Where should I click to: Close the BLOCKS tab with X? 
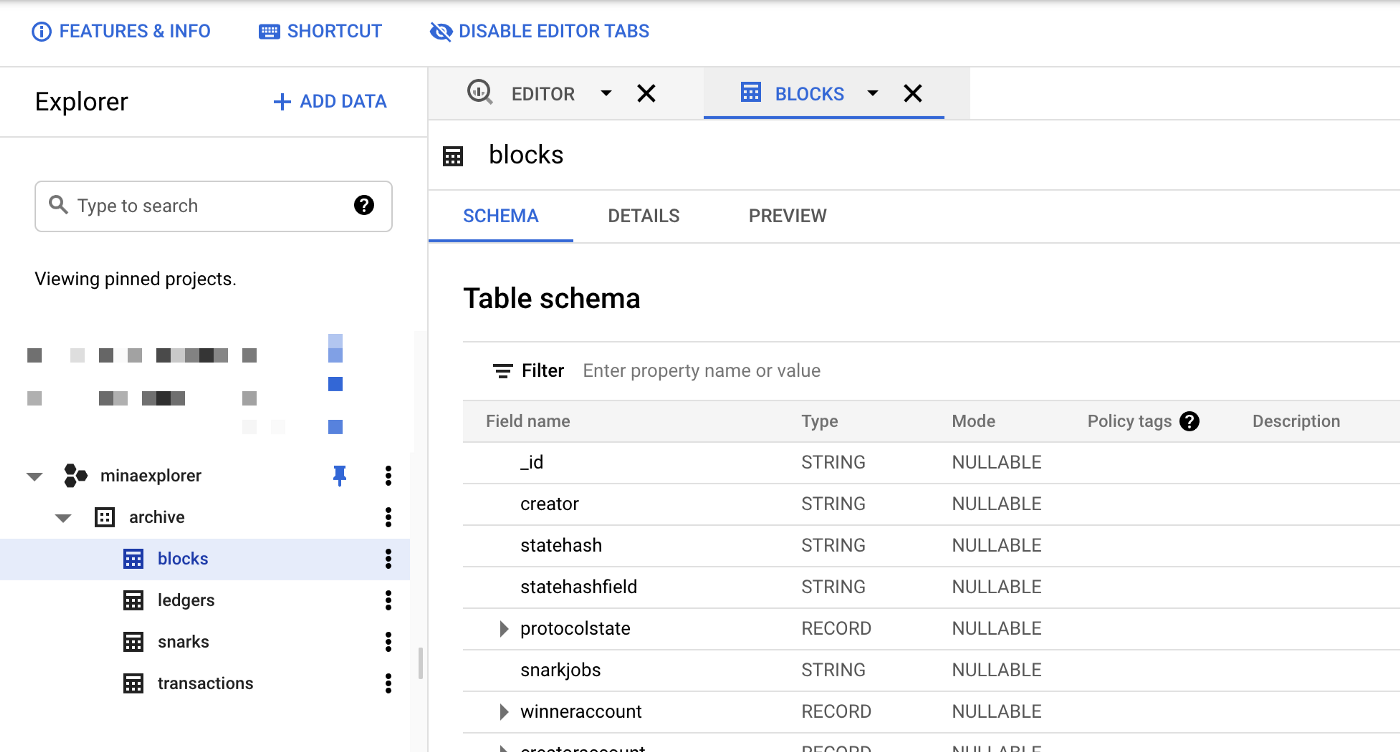coord(912,93)
